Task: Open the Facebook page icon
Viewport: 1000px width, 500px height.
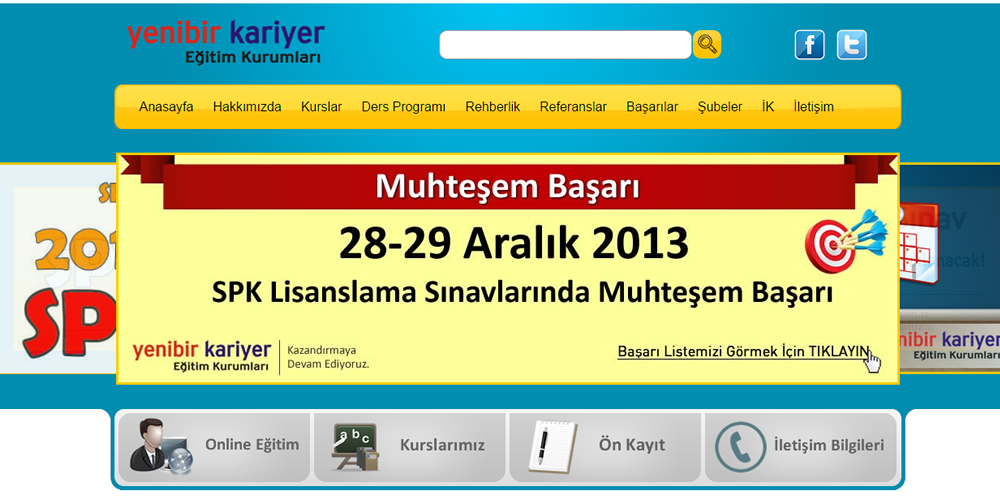Action: click(809, 45)
